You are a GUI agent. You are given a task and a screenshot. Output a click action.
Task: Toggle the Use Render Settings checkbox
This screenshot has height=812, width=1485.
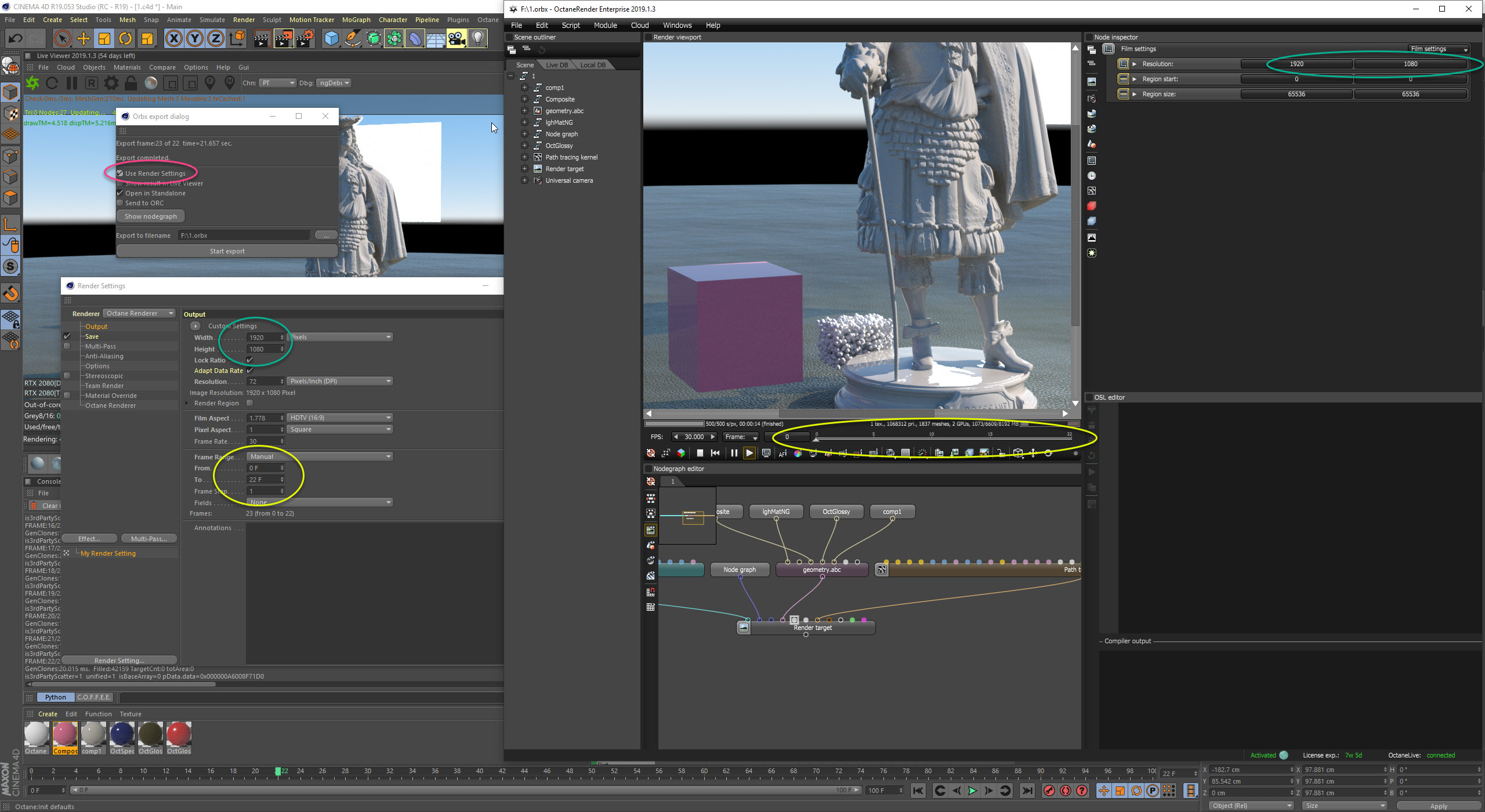[120, 173]
